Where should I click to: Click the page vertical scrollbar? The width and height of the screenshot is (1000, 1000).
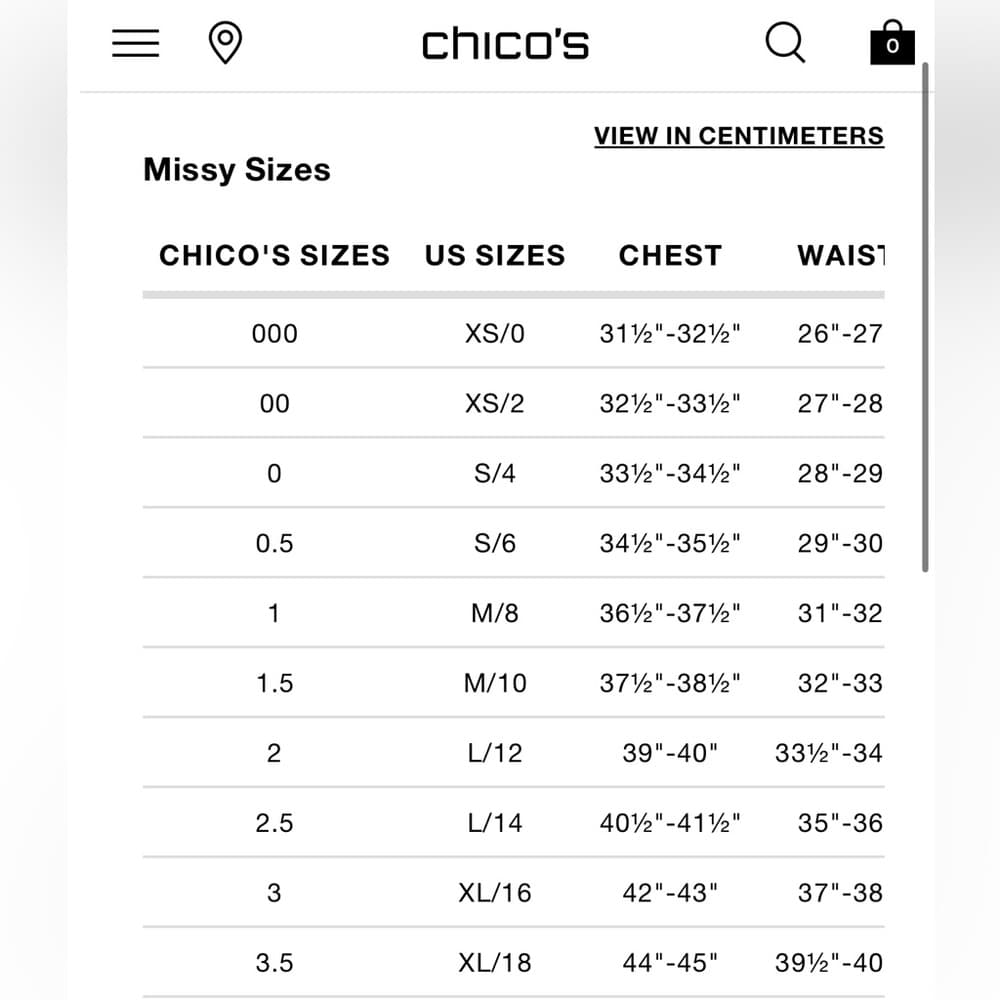coord(925,317)
